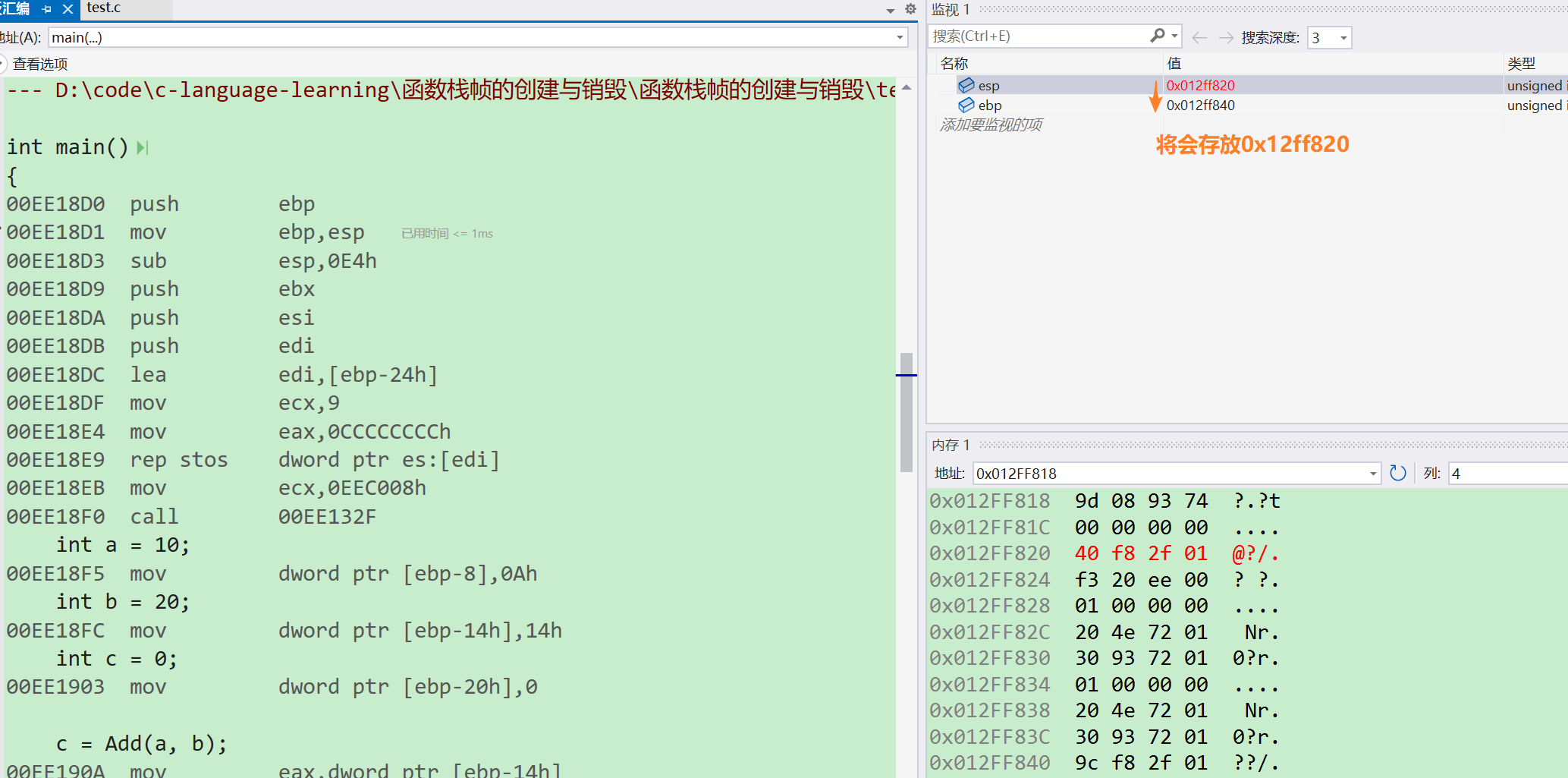Click the magnifier search icon in the watch panel

click(1157, 36)
